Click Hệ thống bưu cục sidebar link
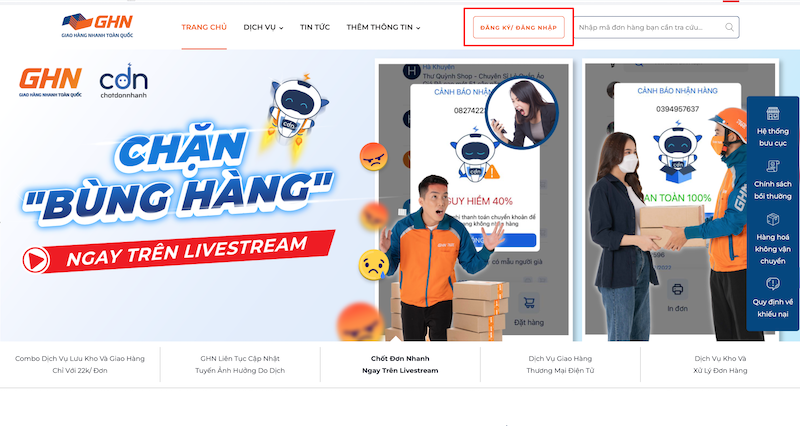 (772, 137)
